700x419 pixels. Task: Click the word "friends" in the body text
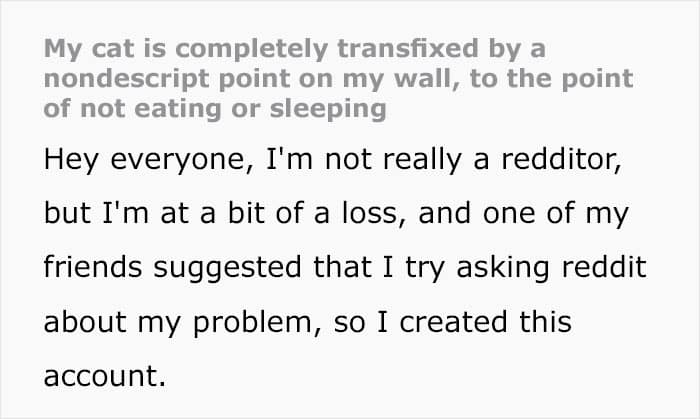[x=93, y=266]
